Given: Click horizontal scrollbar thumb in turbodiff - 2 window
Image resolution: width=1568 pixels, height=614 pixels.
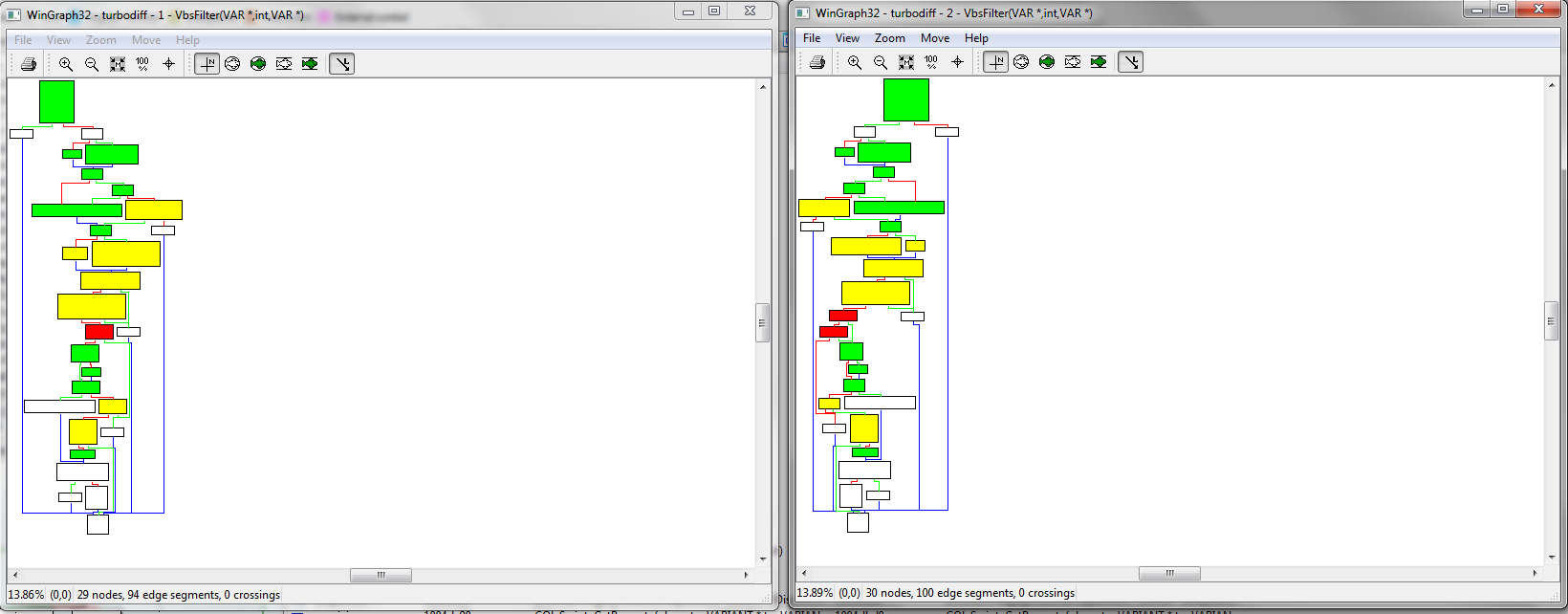Looking at the screenshot, I should pos(1169,573).
